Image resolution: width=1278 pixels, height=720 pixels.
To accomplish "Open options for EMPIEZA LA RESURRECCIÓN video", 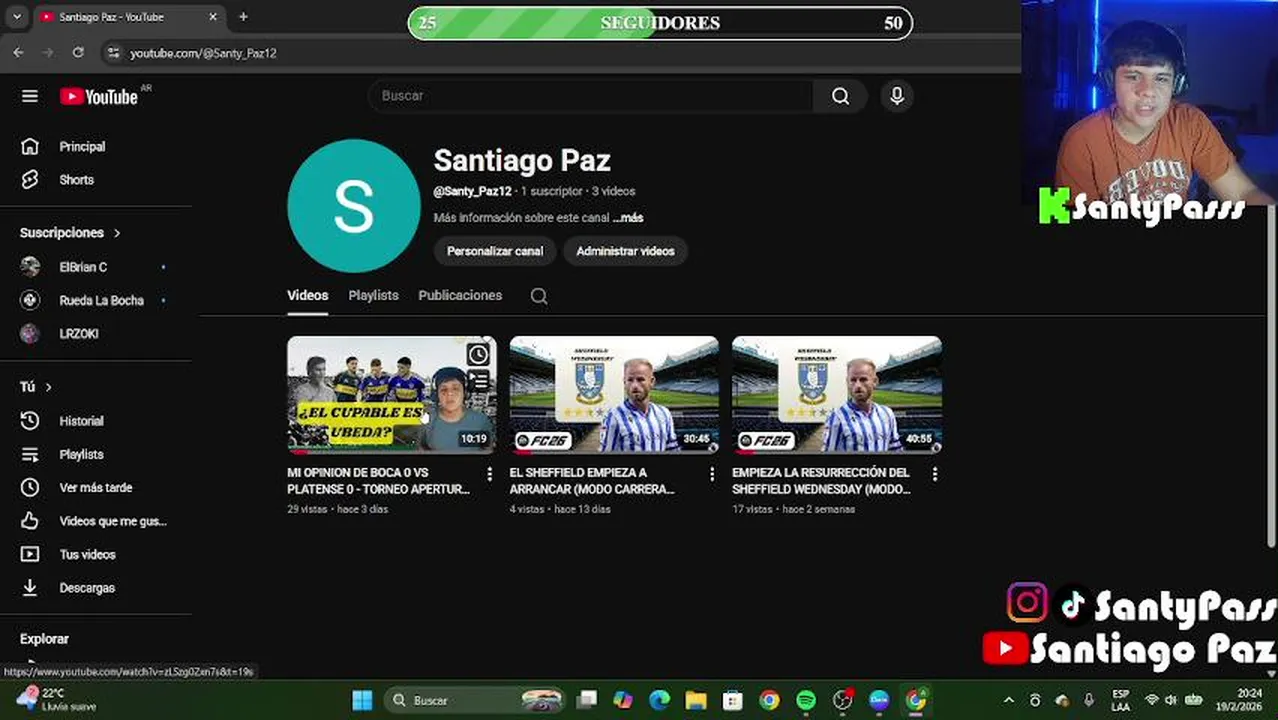I will pyautogui.click(x=934, y=474).
